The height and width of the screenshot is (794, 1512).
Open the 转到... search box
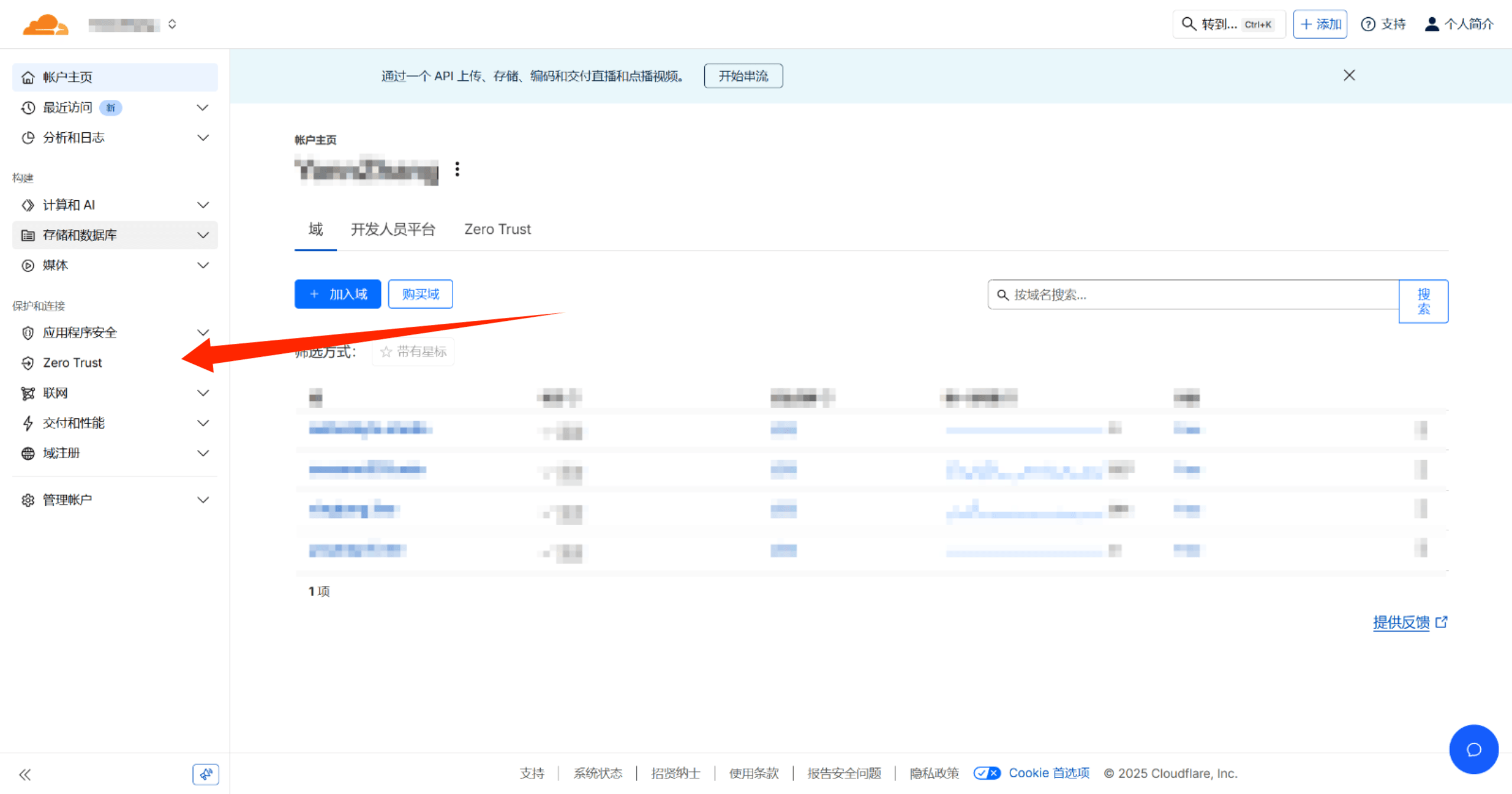pos(1228,24)
